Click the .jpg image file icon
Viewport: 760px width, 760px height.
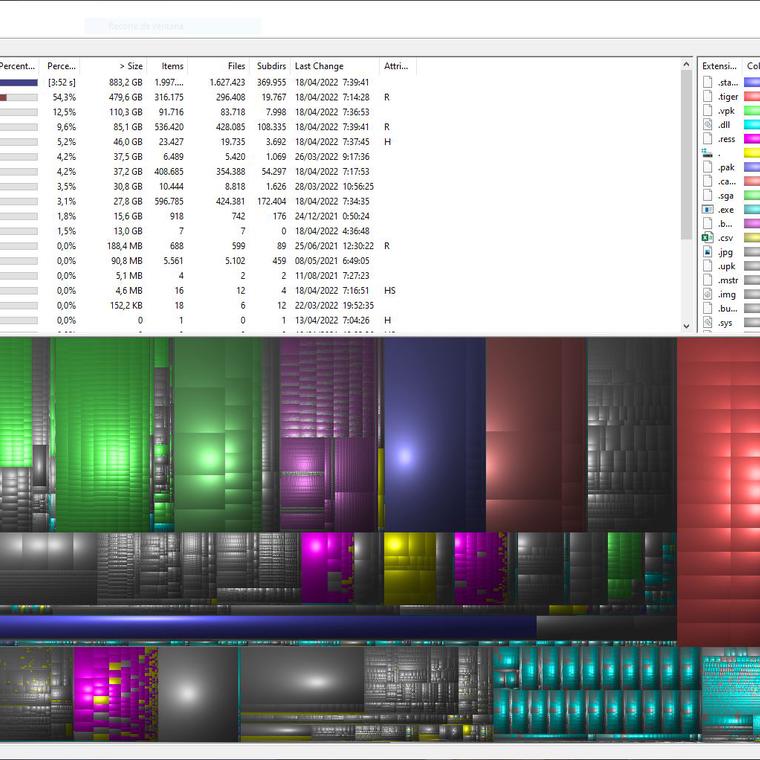(x=707, y=252)
